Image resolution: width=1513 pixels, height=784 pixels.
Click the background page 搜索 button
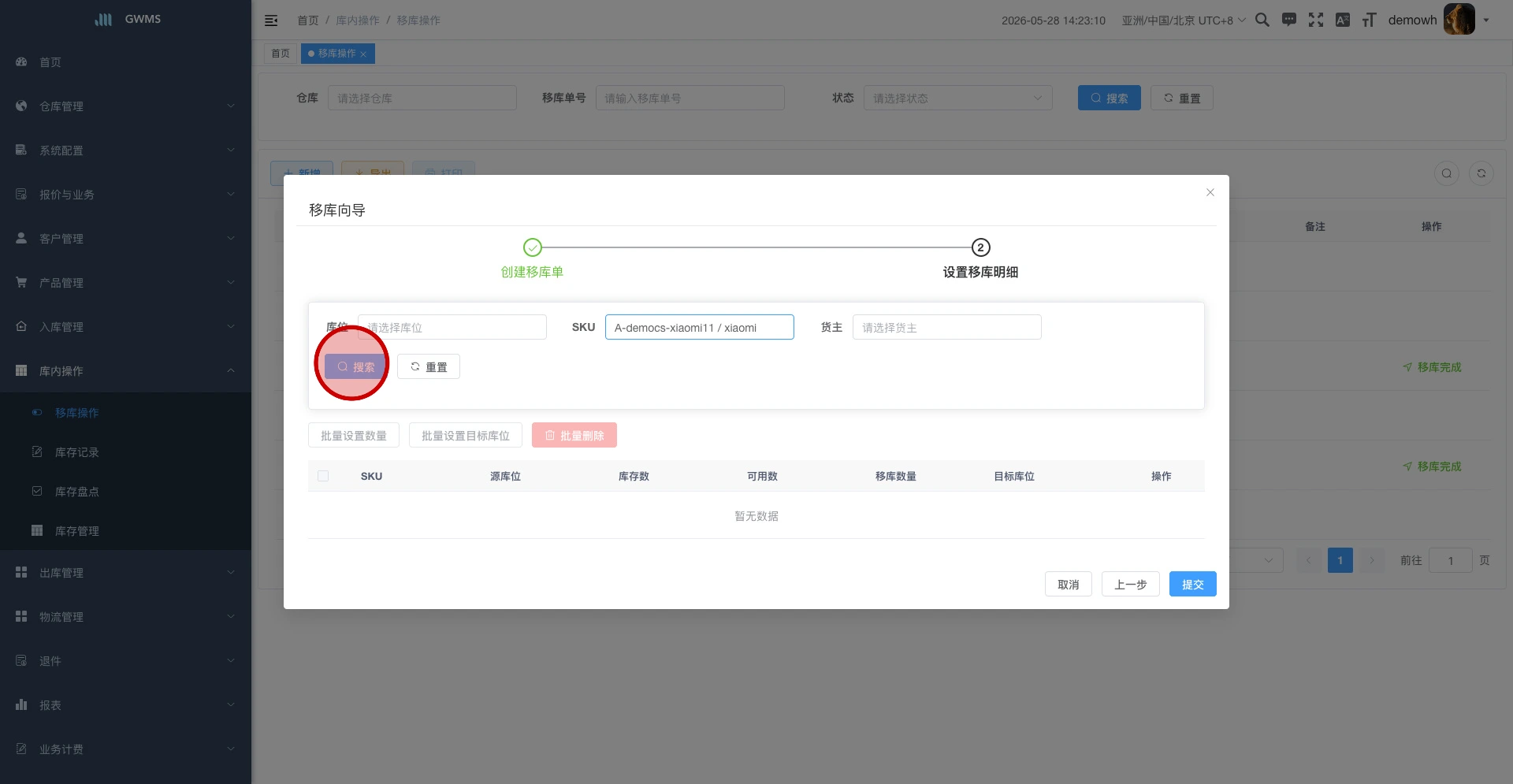(1110, 98)
